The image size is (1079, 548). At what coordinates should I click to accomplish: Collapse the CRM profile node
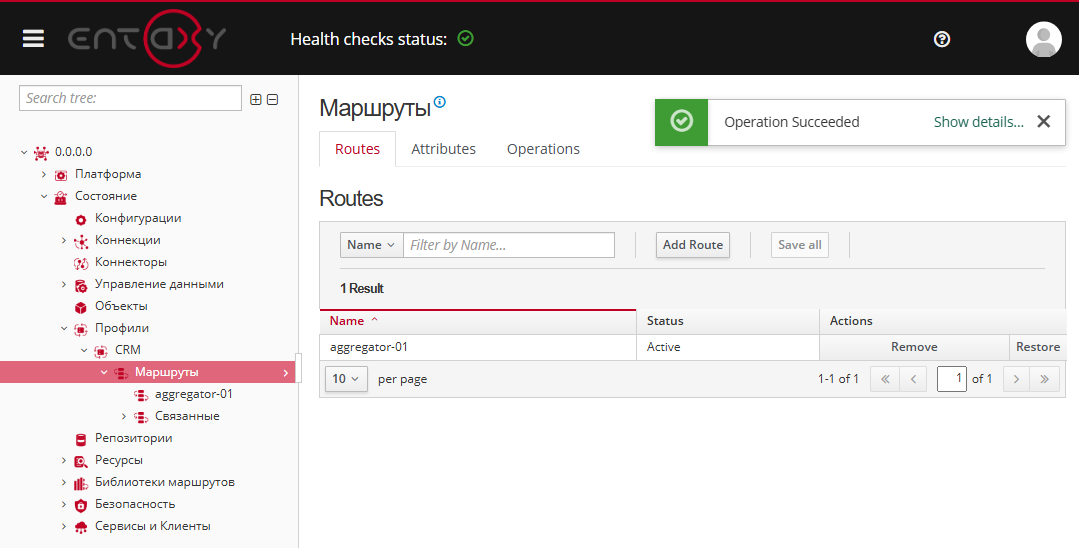(84, 350)
